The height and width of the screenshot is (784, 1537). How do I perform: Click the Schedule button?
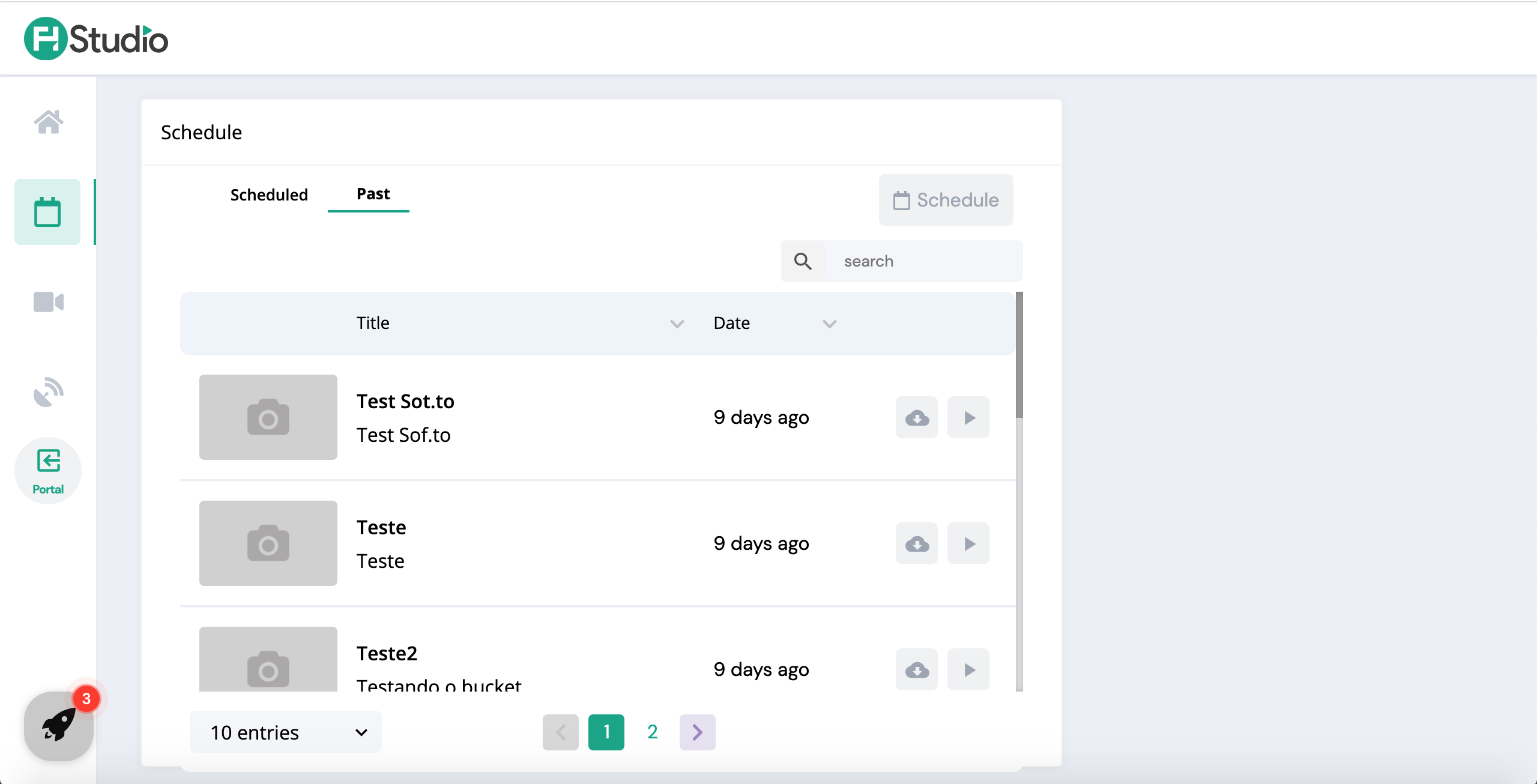(946, 200)
